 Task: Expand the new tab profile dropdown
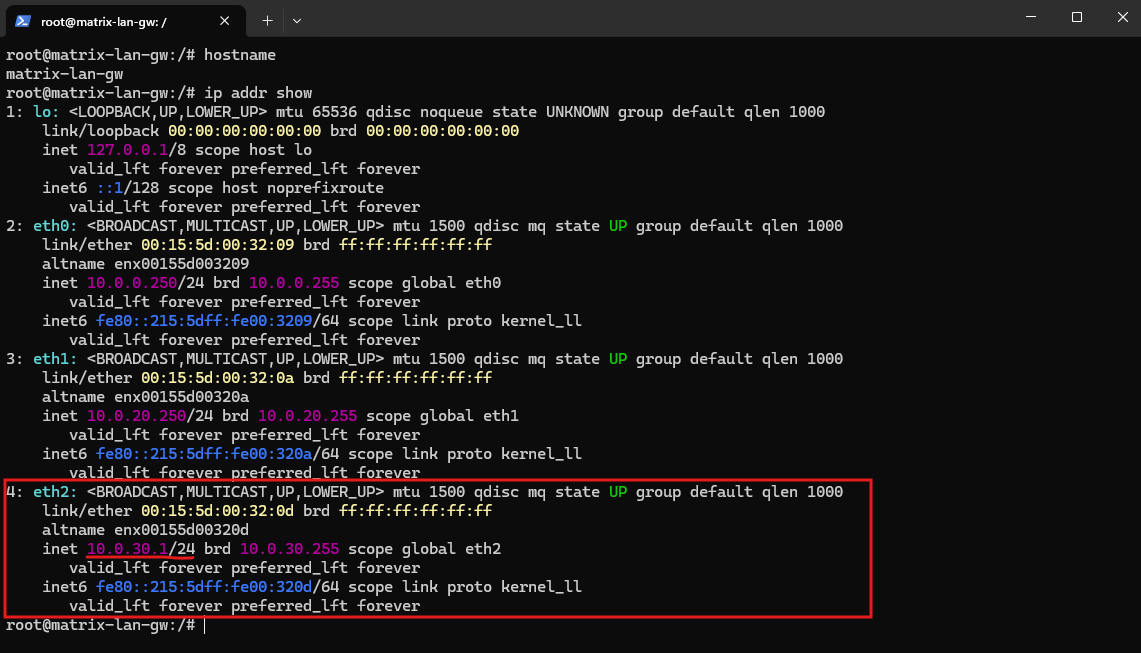[297, 21]
